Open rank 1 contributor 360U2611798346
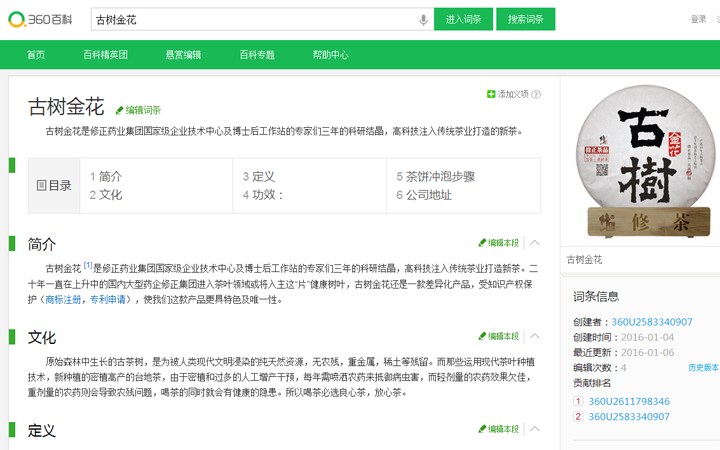 click(x=629, y=402)
